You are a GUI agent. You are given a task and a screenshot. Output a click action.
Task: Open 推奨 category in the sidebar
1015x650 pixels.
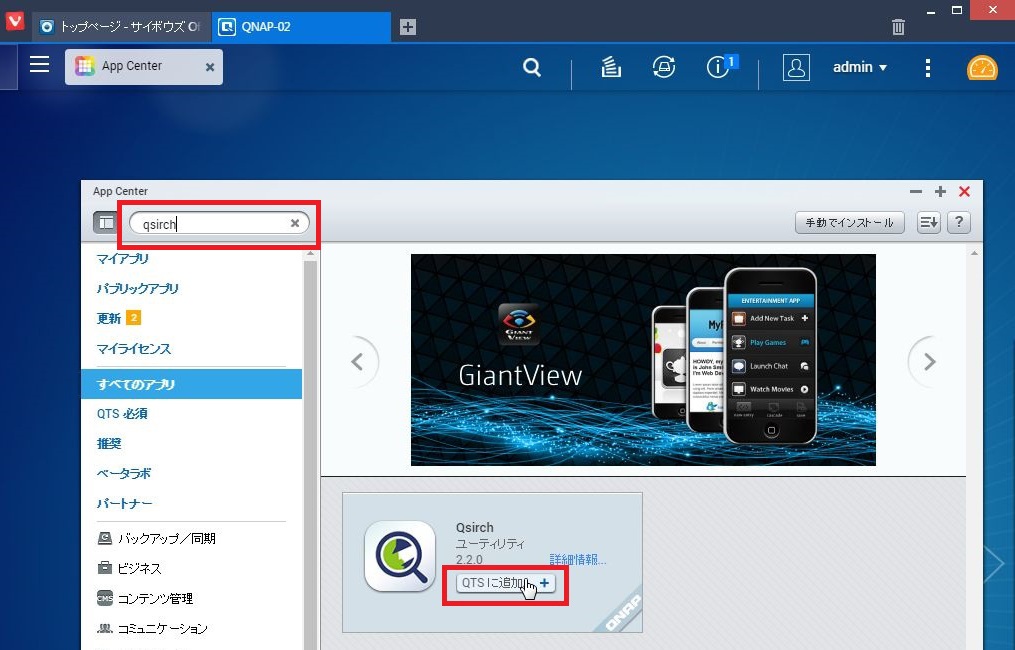point(109,443)
